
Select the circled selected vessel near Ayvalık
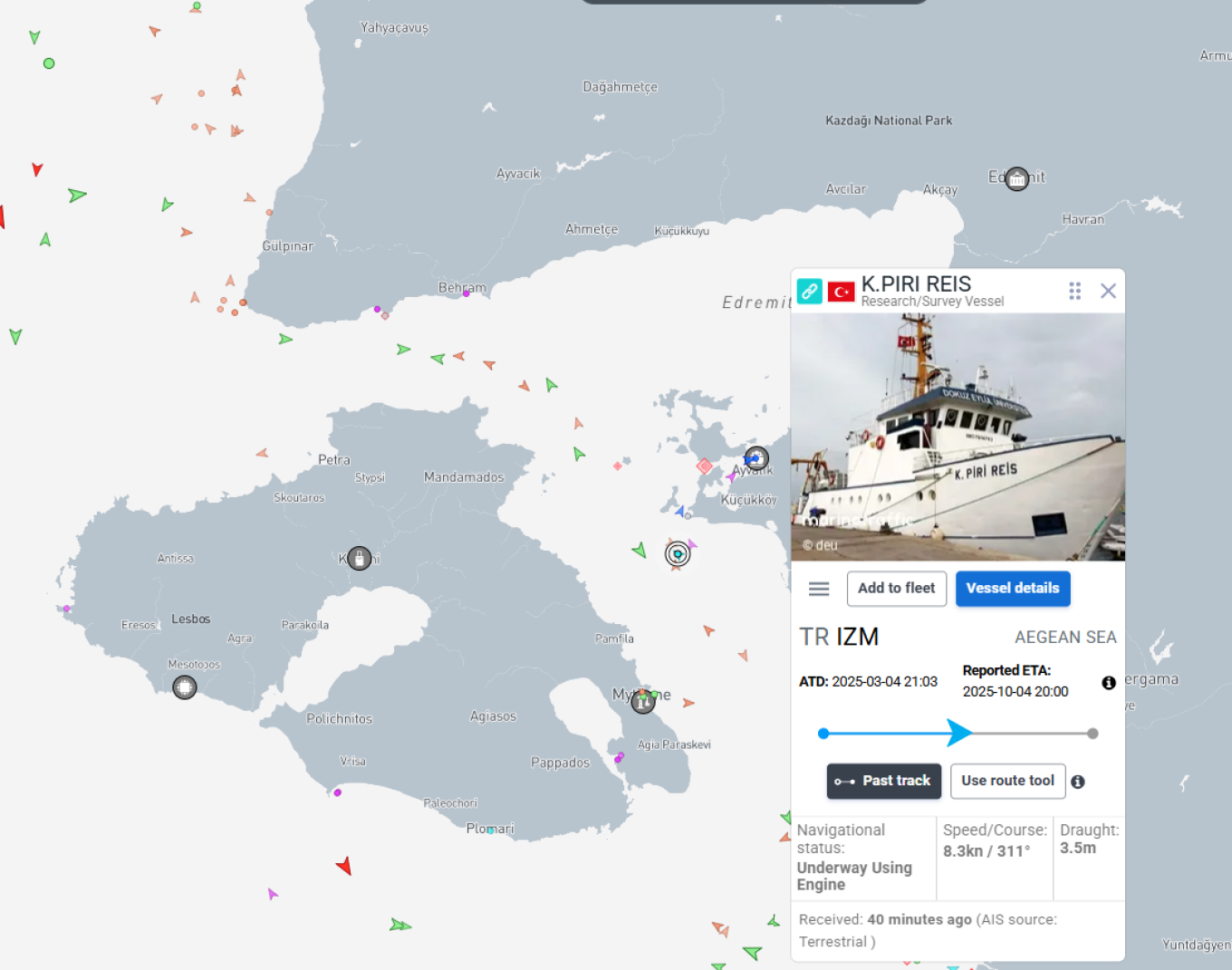tap(678, 553)
